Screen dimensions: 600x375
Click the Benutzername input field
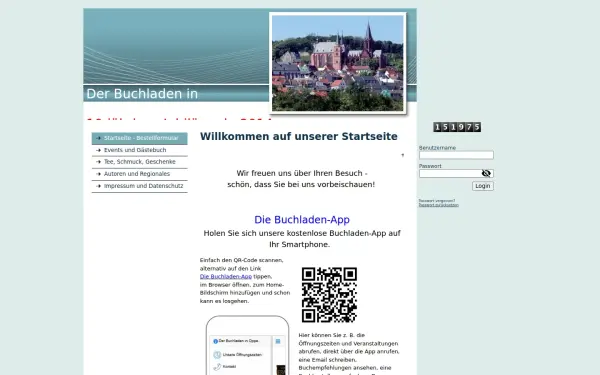[456, 155]
